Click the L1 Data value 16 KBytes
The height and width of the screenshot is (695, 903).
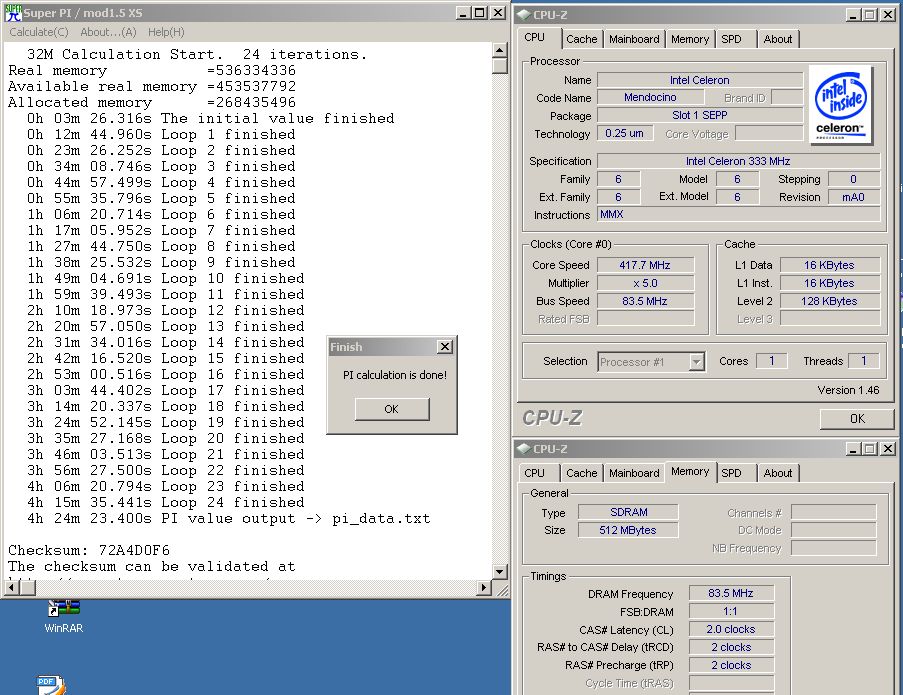click(829, 265)
